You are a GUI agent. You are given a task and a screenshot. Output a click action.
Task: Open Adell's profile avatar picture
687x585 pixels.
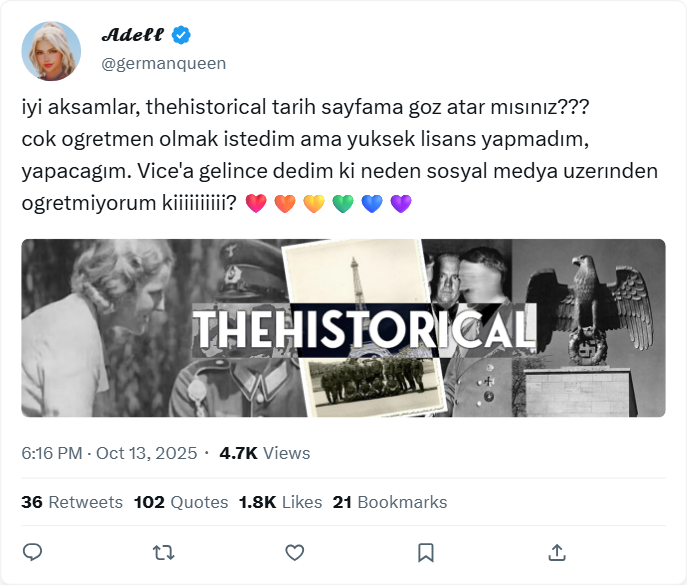click(x=51, y=51)
